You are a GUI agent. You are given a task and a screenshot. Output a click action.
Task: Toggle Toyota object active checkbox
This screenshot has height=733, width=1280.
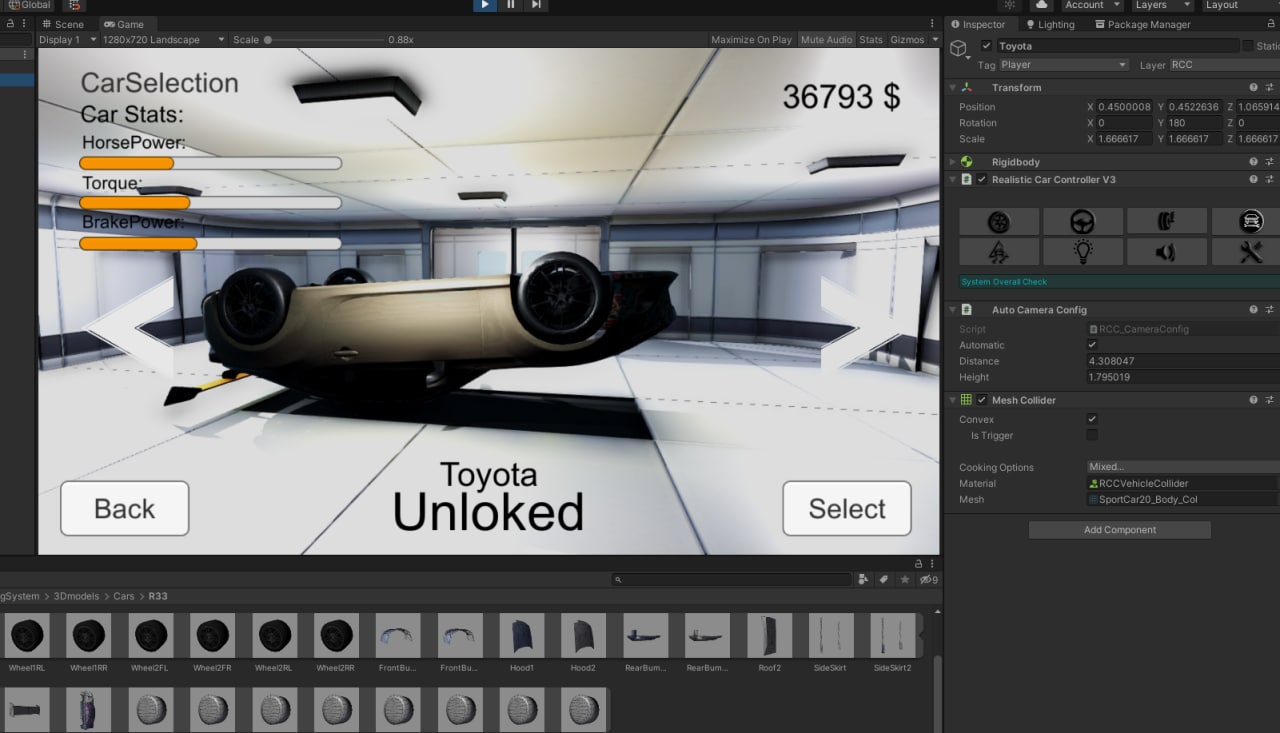tap(987, 46)
